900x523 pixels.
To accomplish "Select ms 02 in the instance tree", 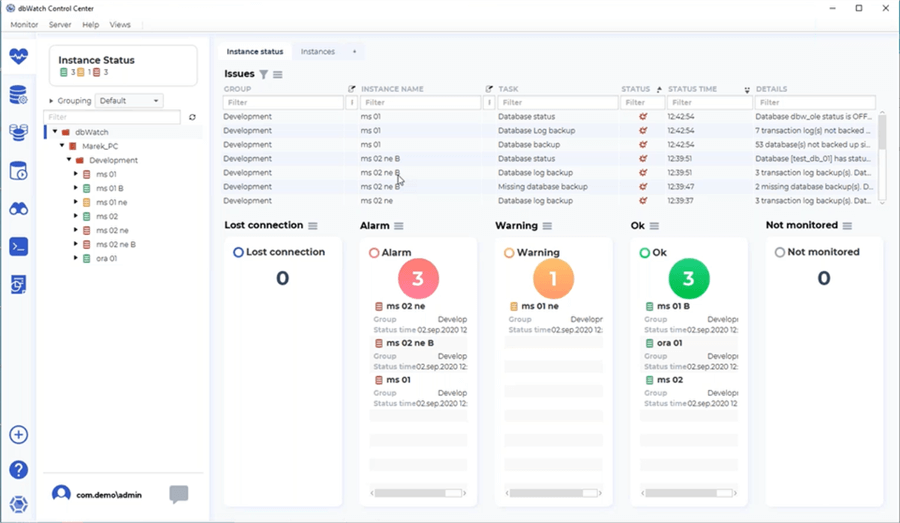I will tap(107, 216).
